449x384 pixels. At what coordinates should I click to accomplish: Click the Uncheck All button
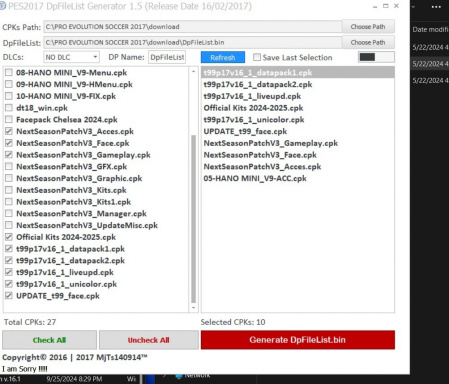tap(149, 340)
